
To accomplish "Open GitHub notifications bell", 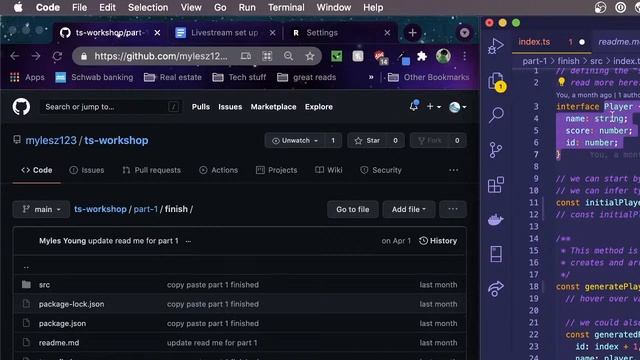I will tap(413, 106).
